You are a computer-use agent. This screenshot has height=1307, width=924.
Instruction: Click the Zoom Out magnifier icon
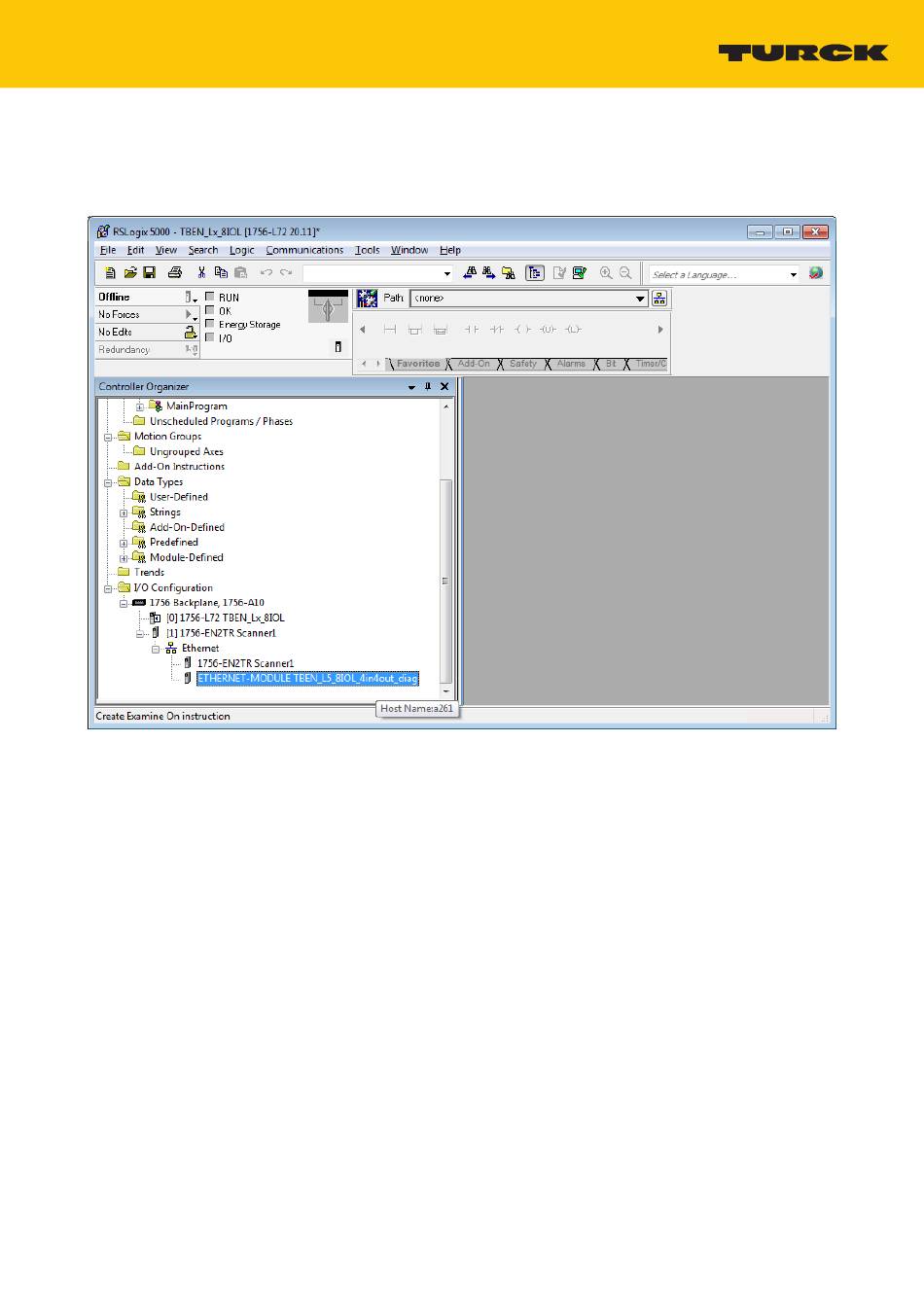point(625,273)
